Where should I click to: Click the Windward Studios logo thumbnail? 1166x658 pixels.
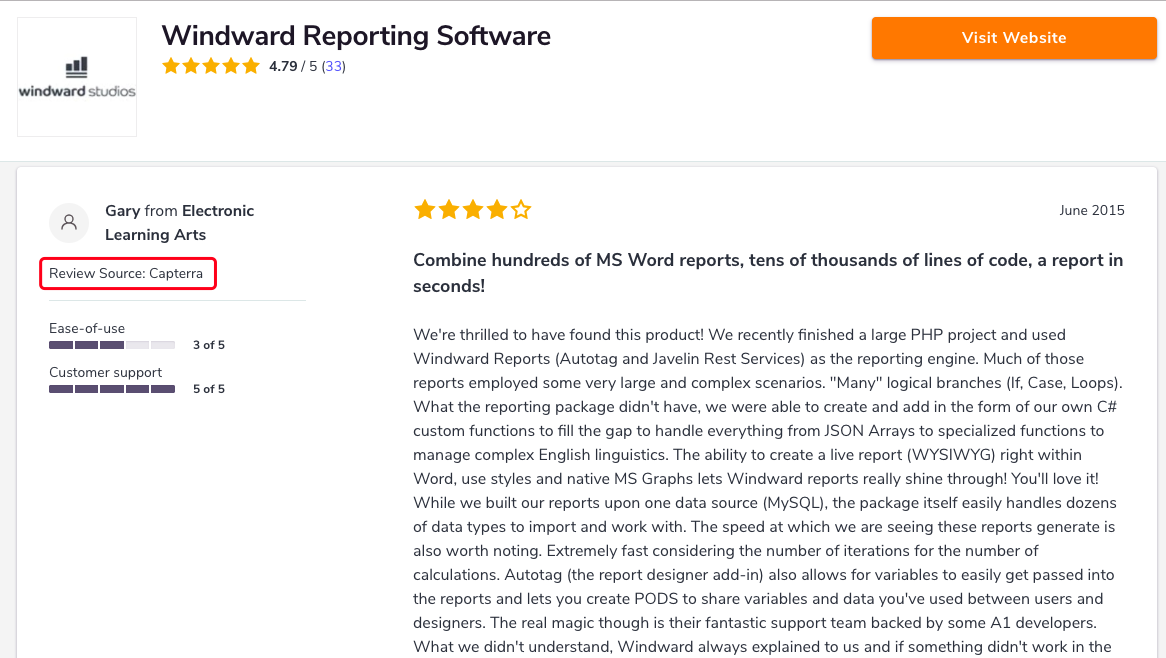pos(77,78)
